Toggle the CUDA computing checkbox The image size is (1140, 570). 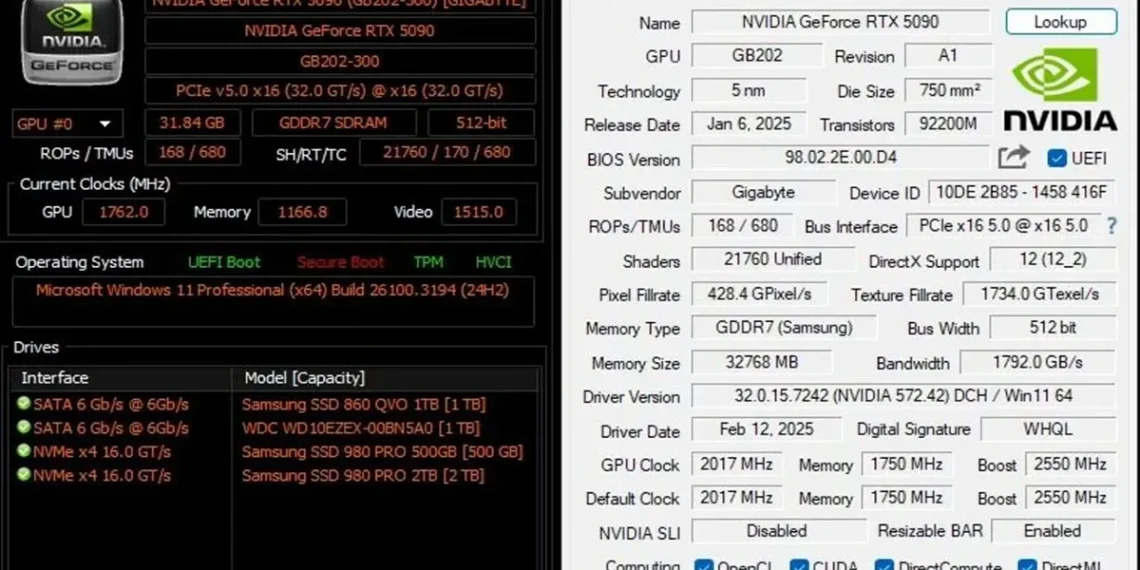[799, 566]
